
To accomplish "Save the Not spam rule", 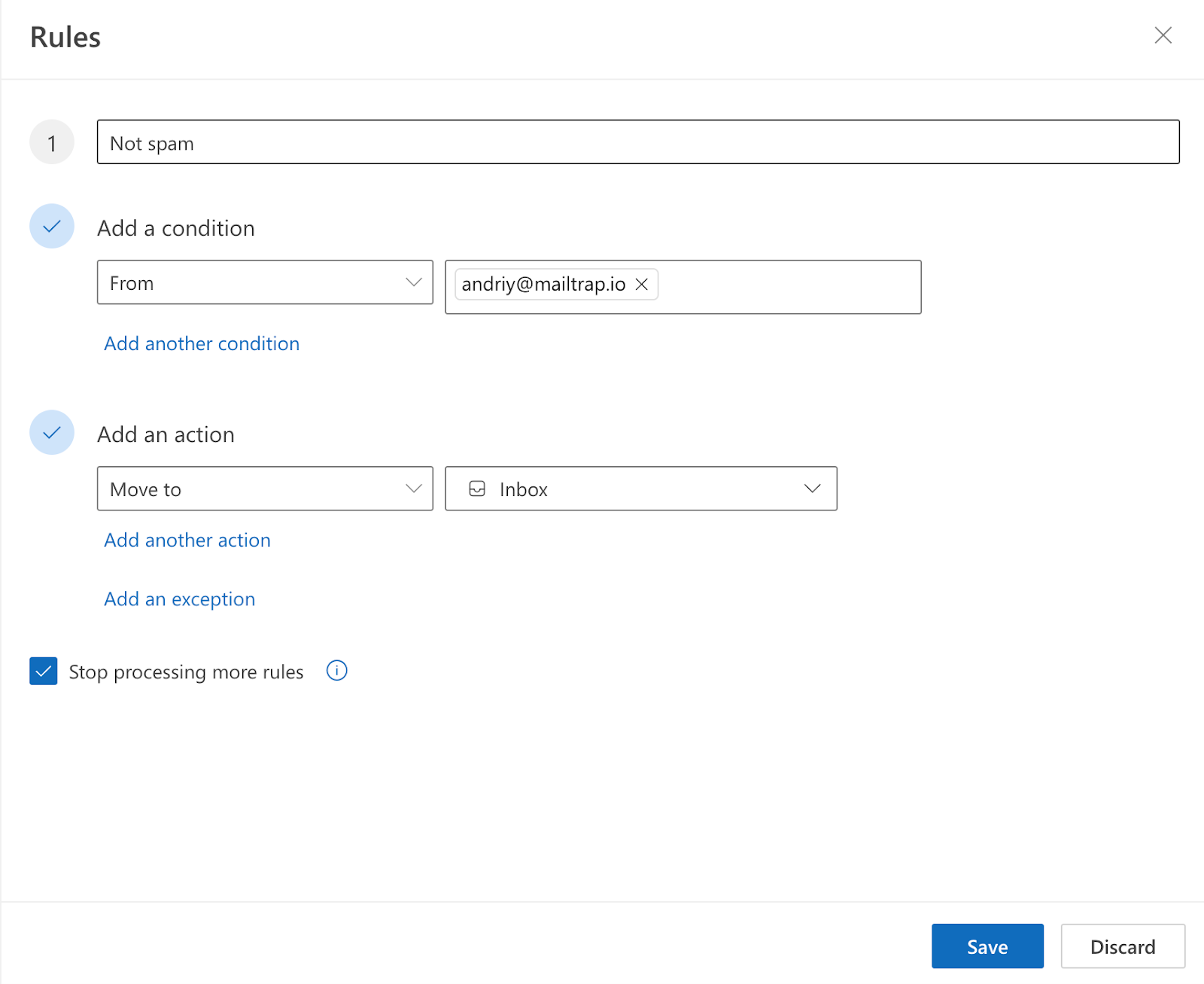I will coord(987,946).
